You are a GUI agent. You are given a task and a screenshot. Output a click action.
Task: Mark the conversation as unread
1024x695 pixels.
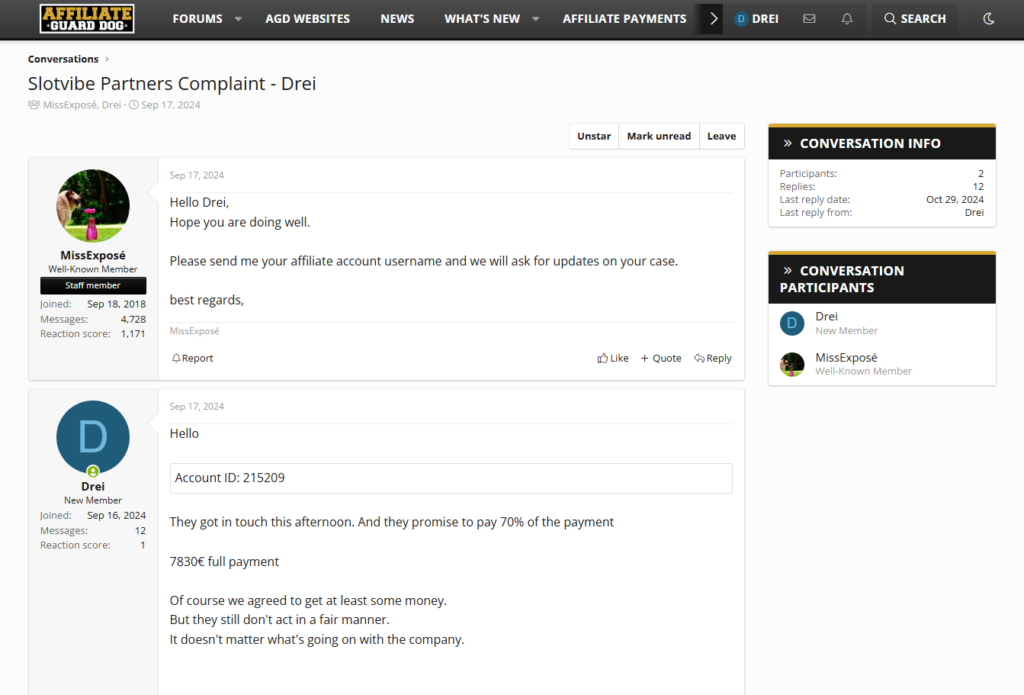tap(658, 136)
